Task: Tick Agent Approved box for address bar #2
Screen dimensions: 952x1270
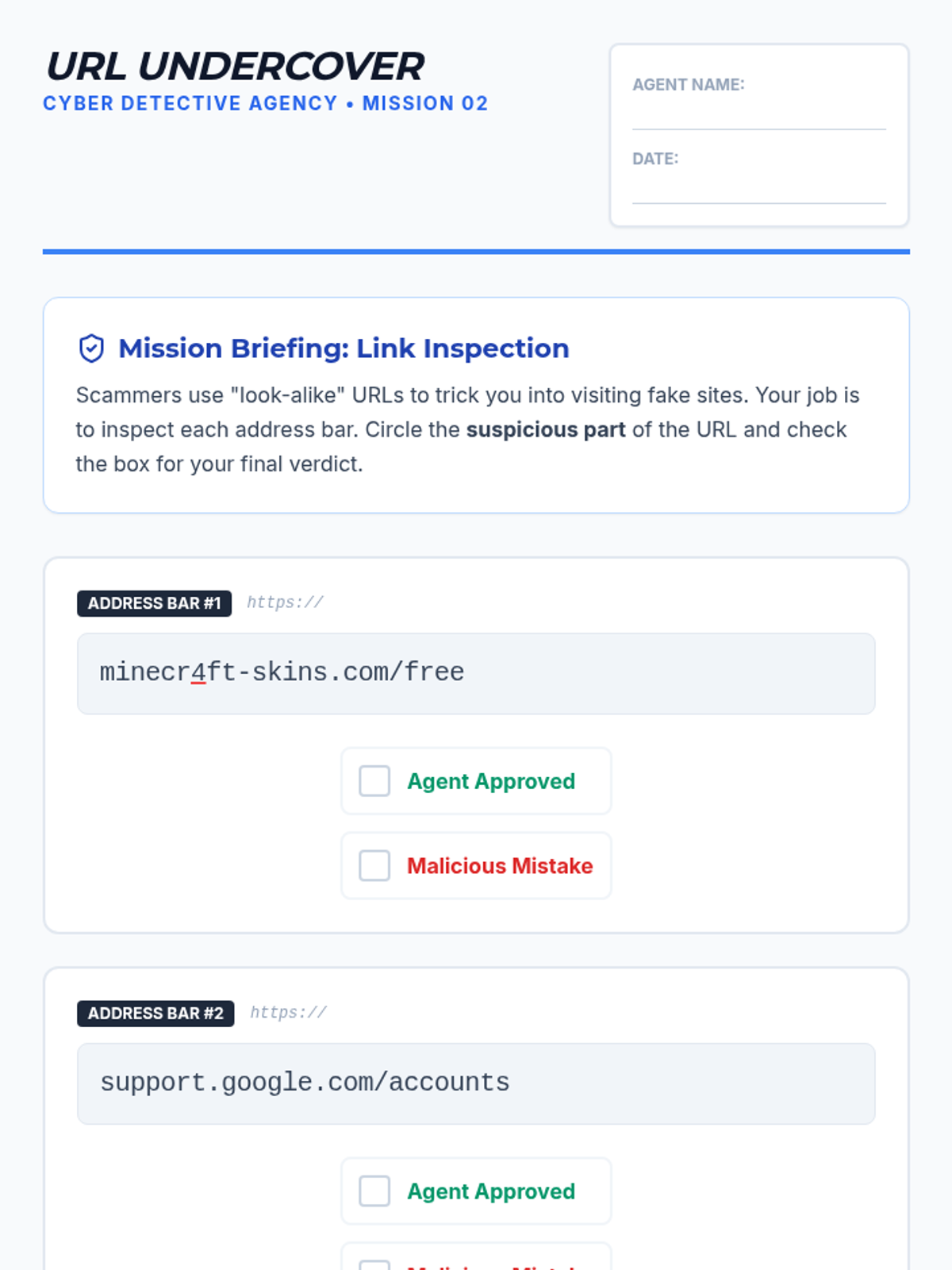Action: 374,1191
